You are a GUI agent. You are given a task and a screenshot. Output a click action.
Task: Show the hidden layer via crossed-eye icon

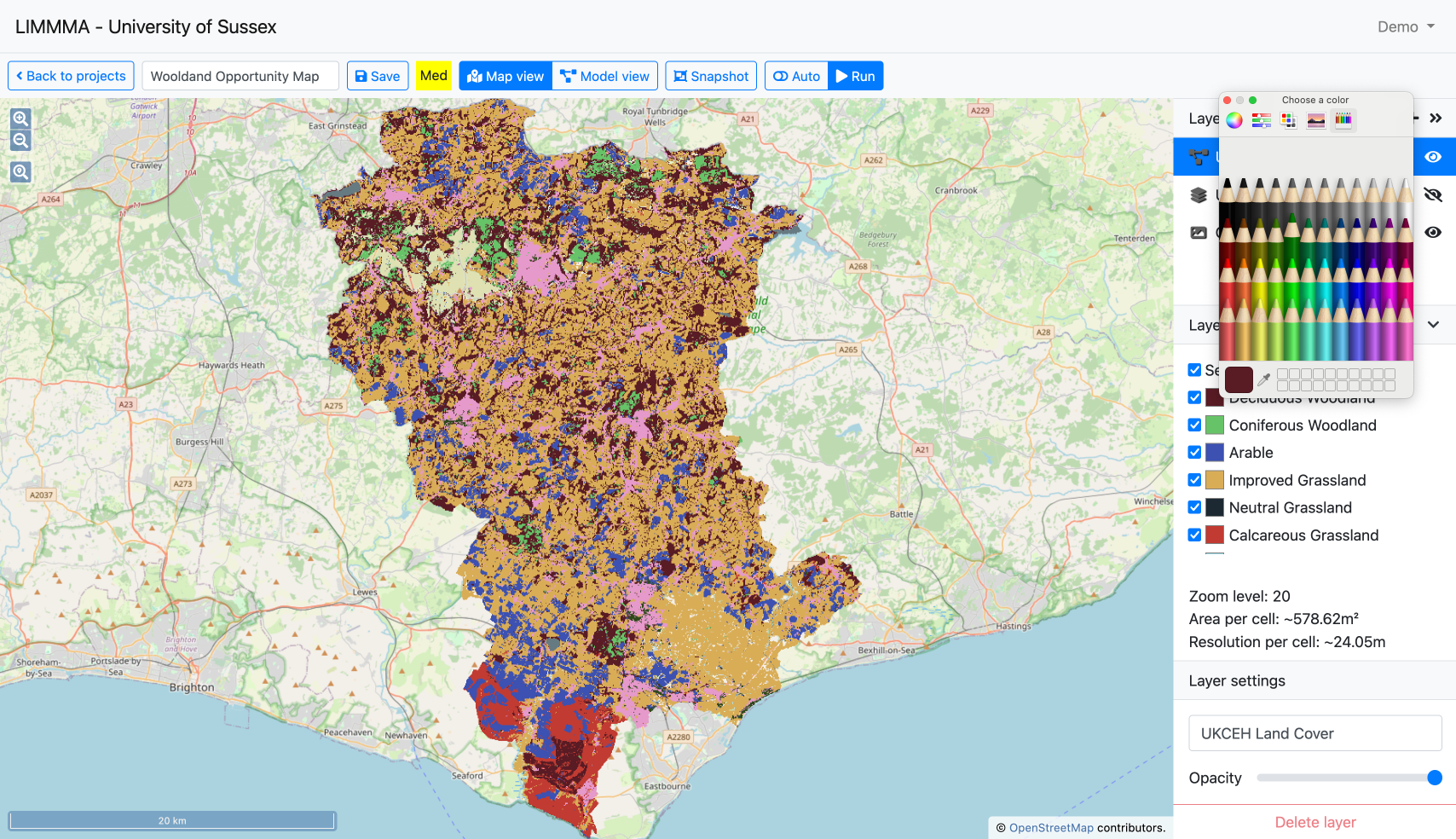[x=1433, y=195]
